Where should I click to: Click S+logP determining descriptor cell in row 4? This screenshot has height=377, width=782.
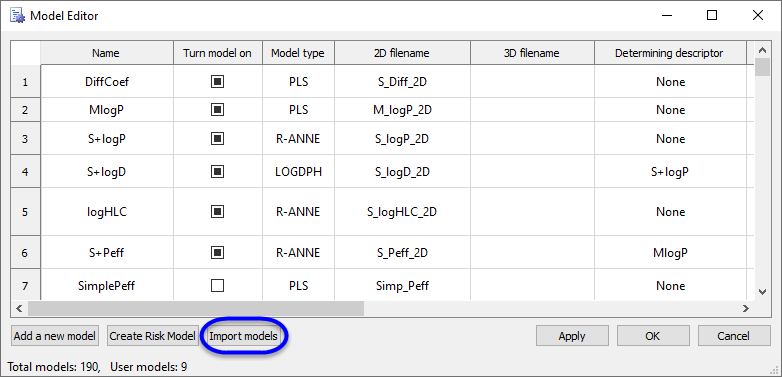(670, 172)
